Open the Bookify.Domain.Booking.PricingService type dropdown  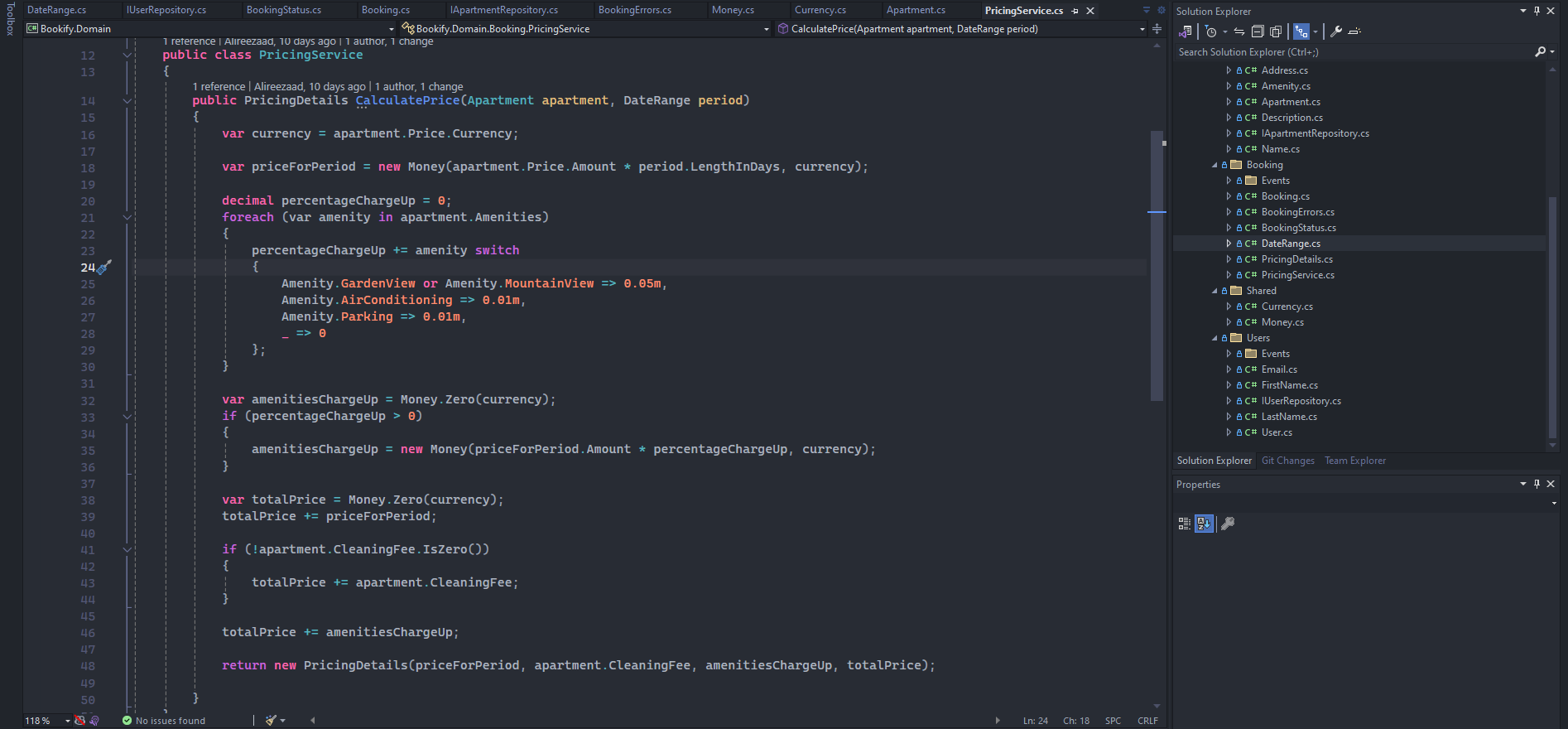[766, 29]
